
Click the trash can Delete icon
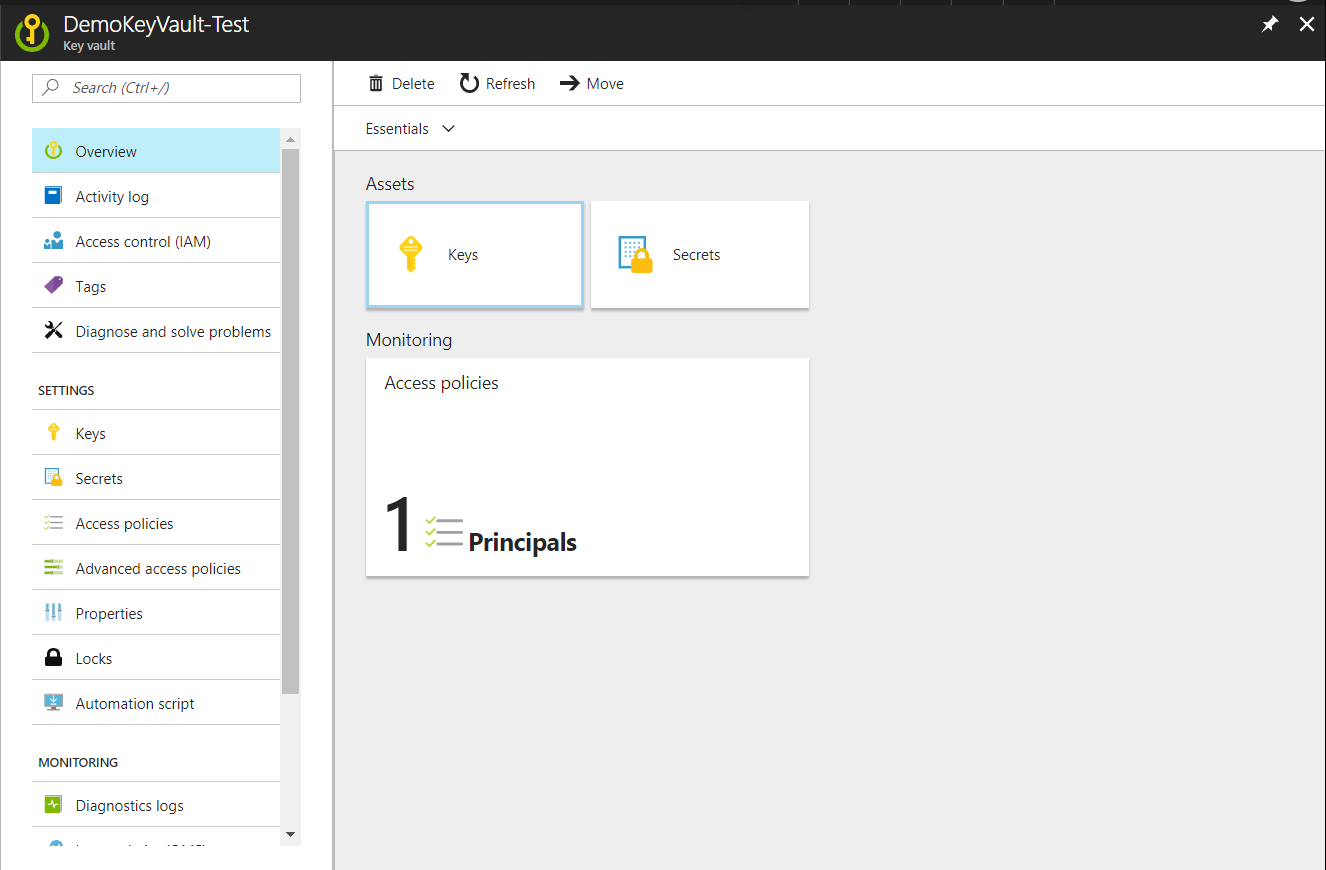click(x=376, y=84)
